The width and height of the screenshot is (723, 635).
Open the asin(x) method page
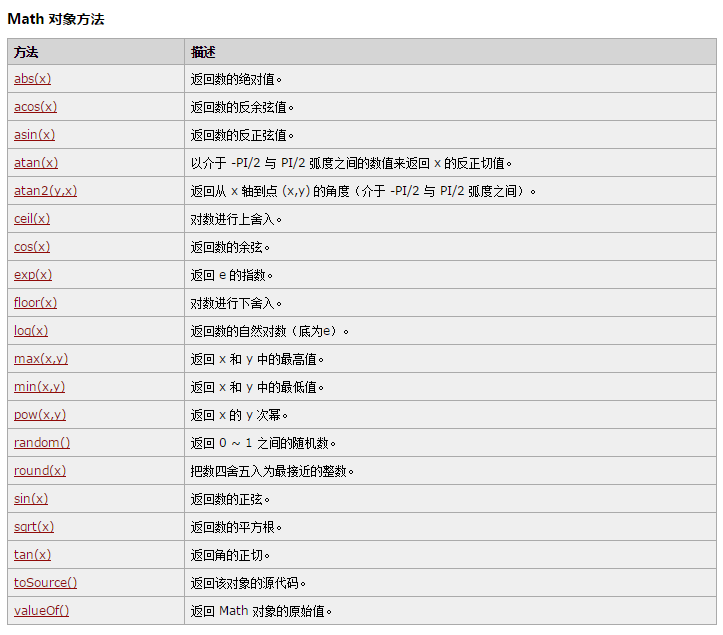click(34, 135)
